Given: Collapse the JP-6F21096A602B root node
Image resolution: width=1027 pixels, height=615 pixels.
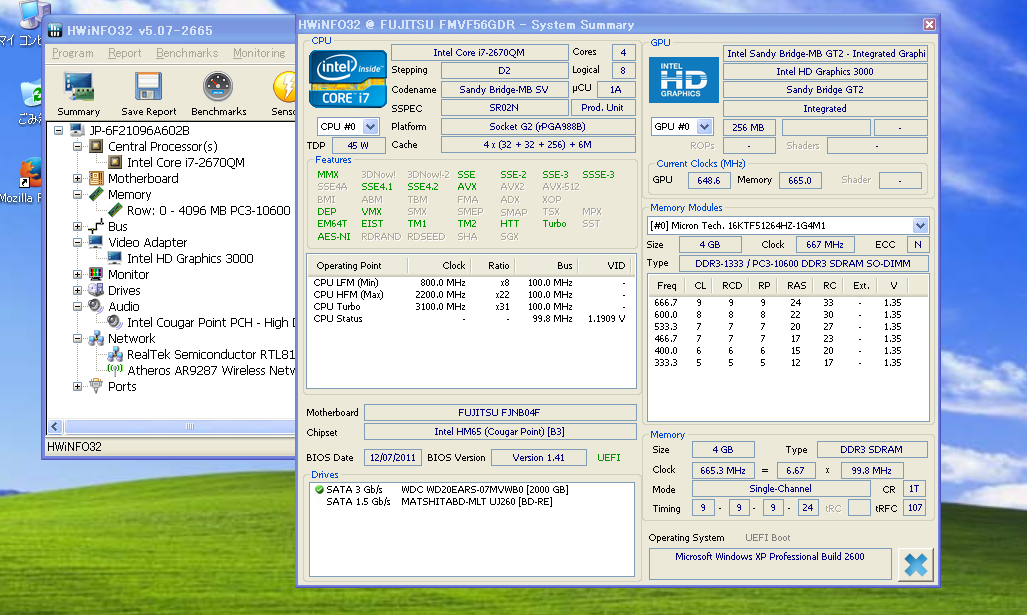Looking at the screenshot, I should [58, 130].
